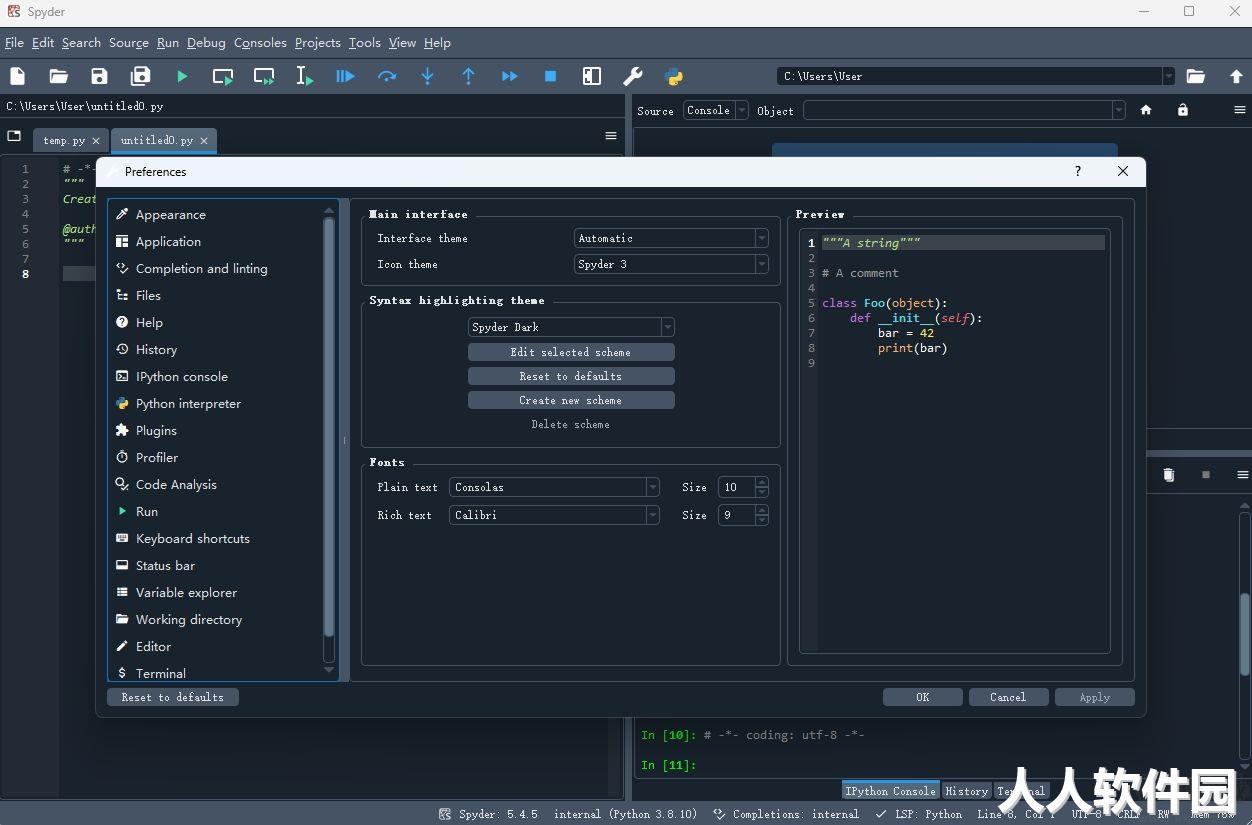The width and height of the screenshot is (1252, 825).
Task: Click editor Browse tabs icon
Action: coord(14,136)
